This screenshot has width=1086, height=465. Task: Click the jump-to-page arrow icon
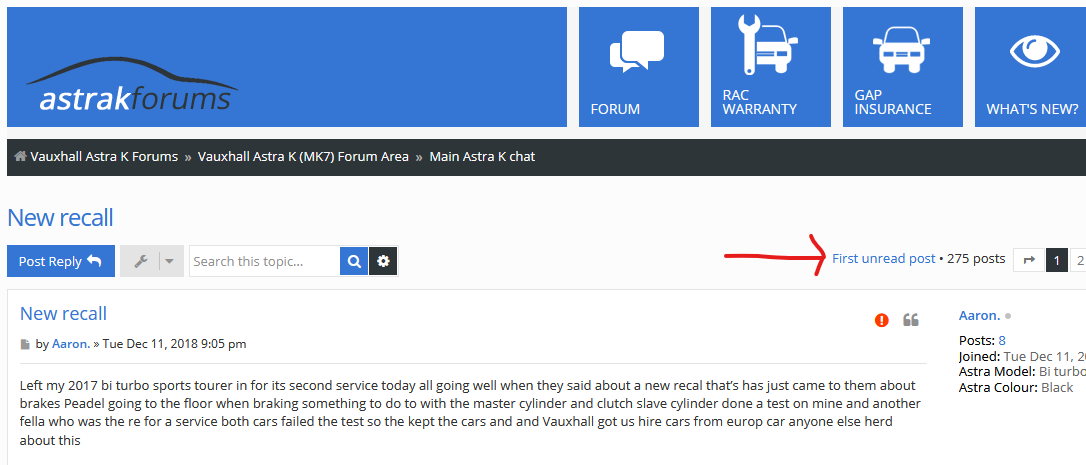1029,260
